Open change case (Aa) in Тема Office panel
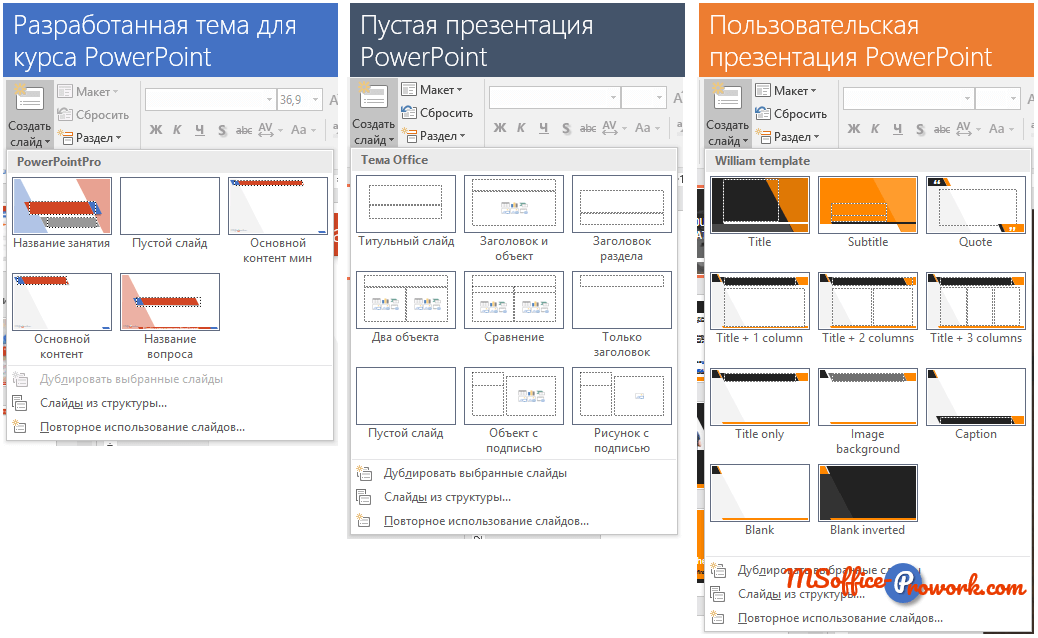This screenshot has width=1038, height=638. 647,128
